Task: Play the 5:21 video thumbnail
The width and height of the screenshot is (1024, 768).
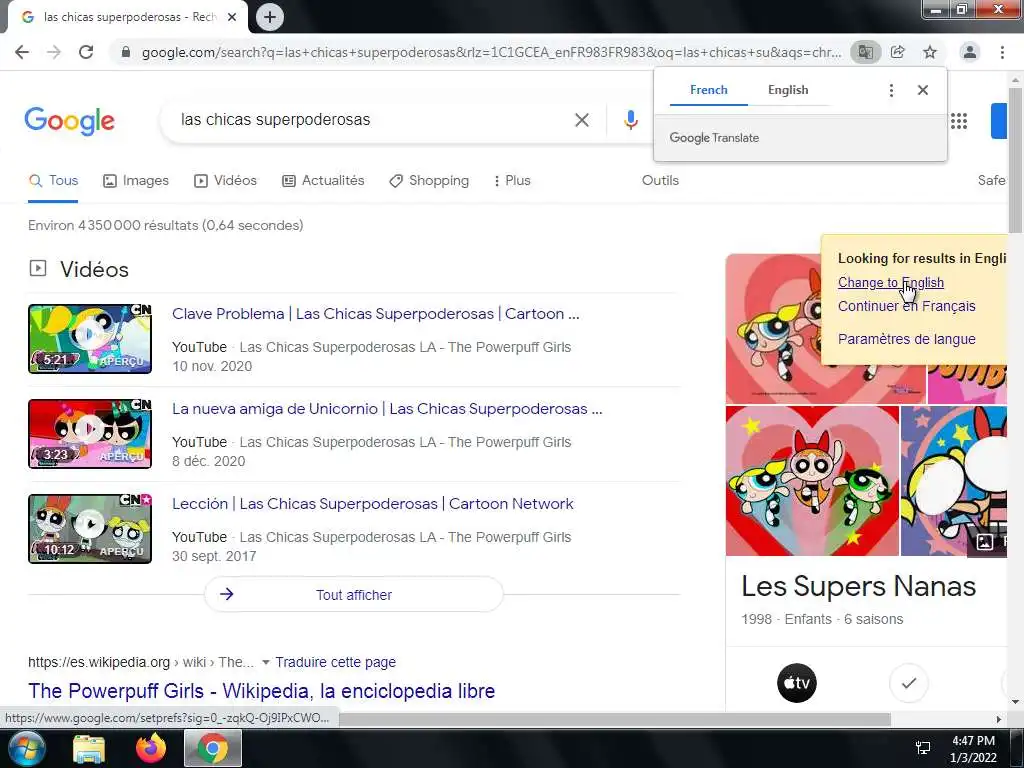Action: pyautogui.click(x=90, y=339)
